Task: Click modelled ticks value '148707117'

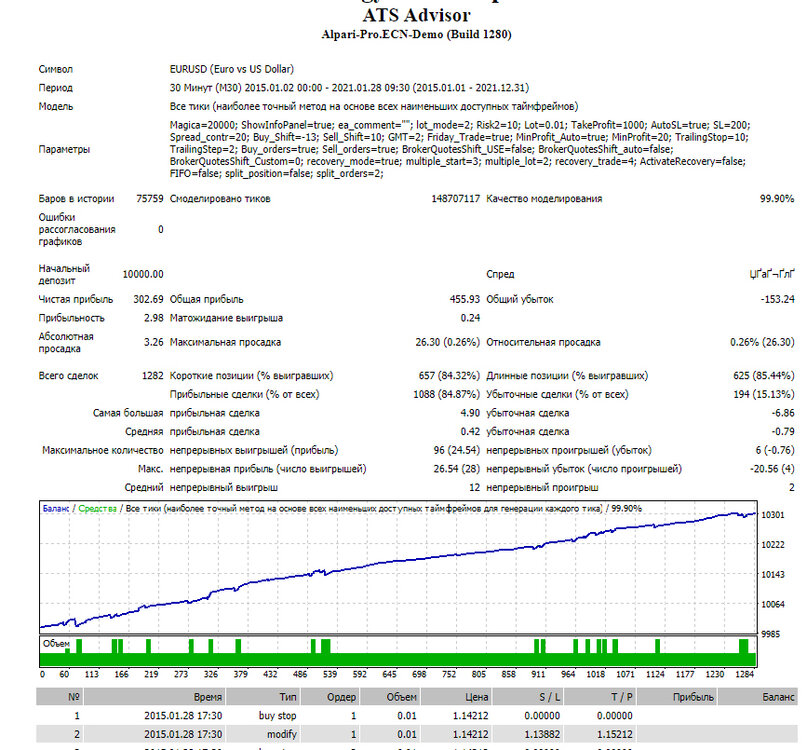Action: click(455, 199)
